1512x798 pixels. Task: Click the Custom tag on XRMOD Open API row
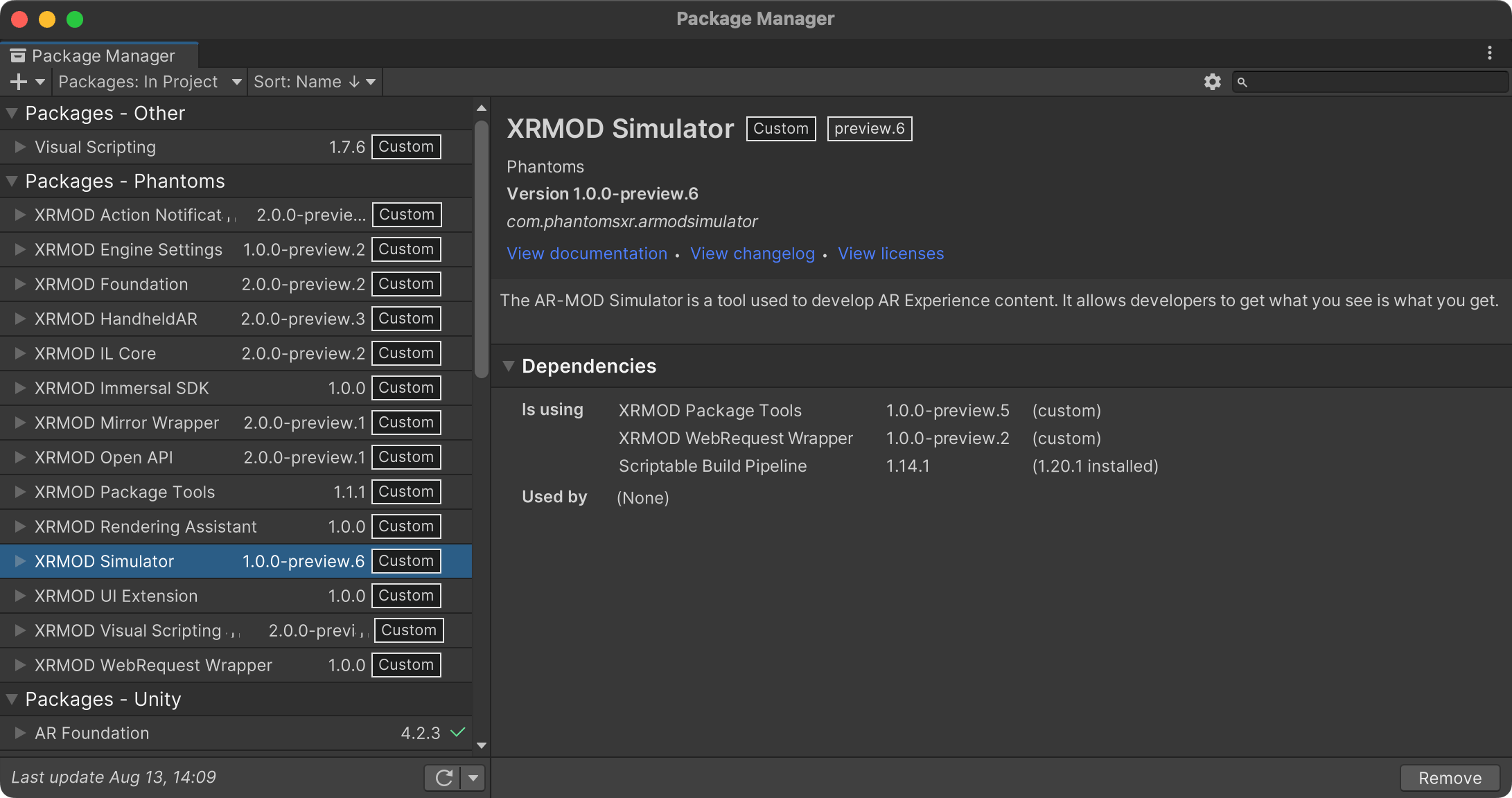click(406, 457)
